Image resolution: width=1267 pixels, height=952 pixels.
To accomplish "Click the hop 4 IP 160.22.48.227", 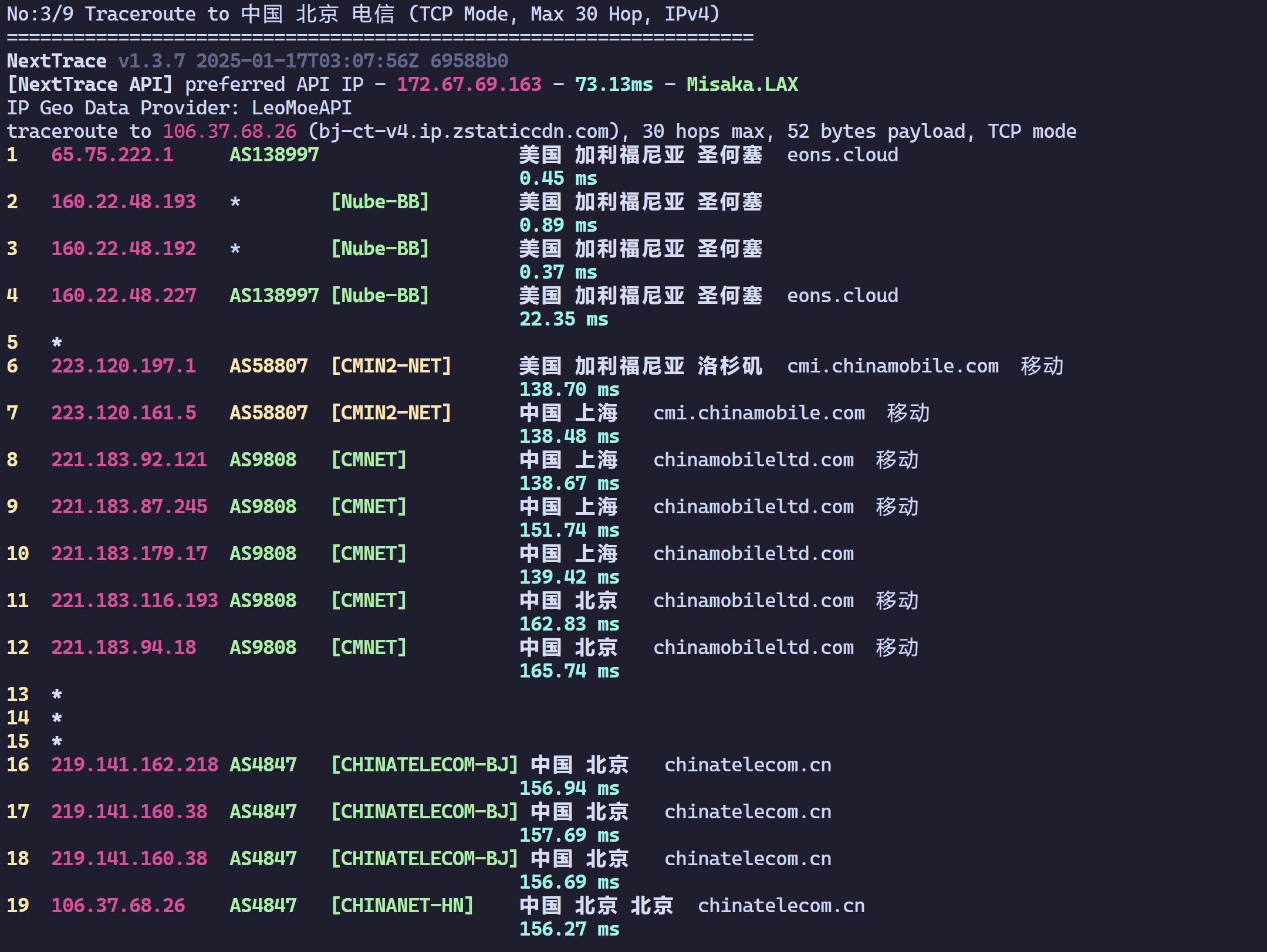I will [x=123, y=296].
